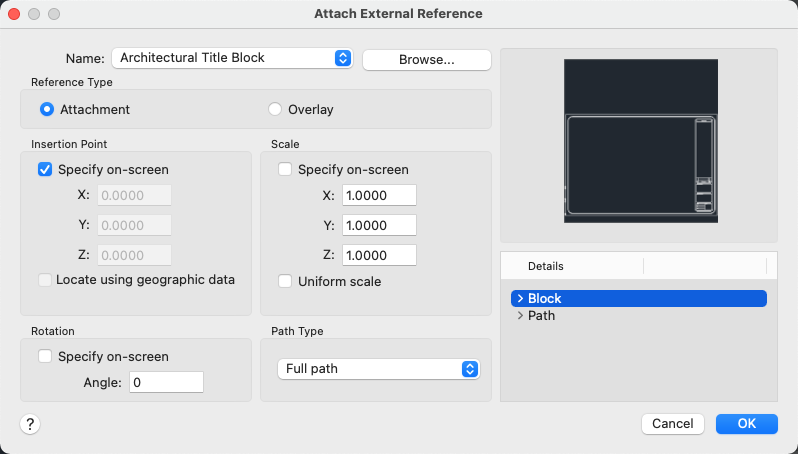This screenshot has height=454, width=798.
Task: Enable Rotation Specify on-screen checkbox
Action: 45,356
